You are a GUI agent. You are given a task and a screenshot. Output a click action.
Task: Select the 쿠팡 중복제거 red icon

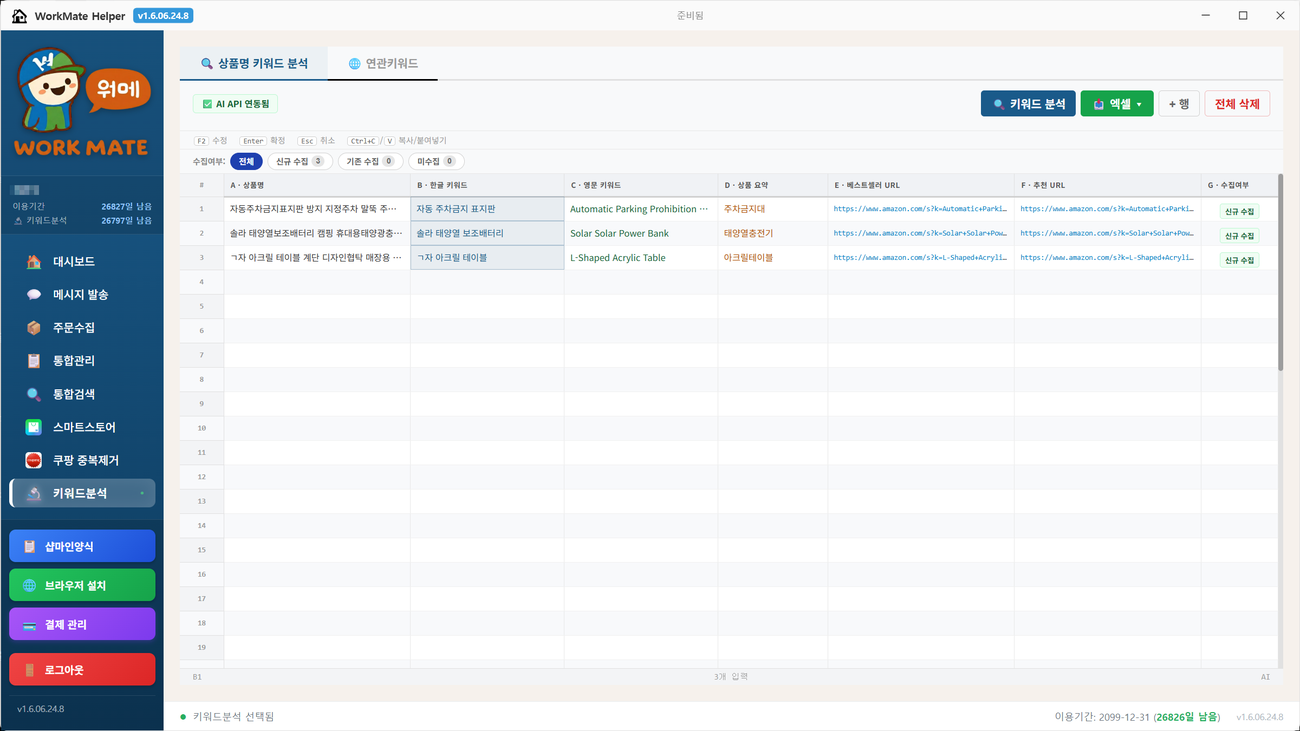tap(34, 460)
